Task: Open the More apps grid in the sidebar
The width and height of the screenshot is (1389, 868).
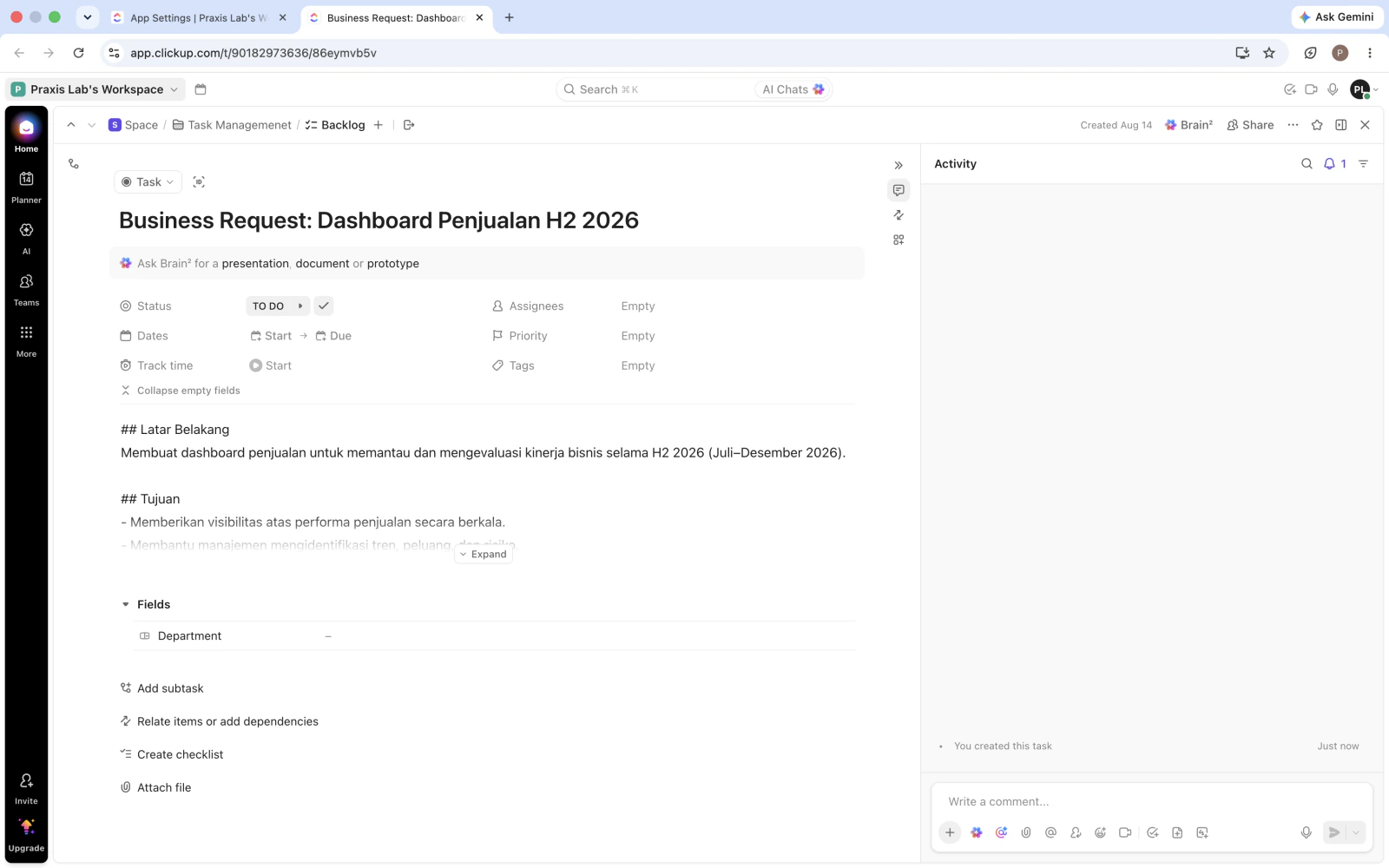Action: 26,339
